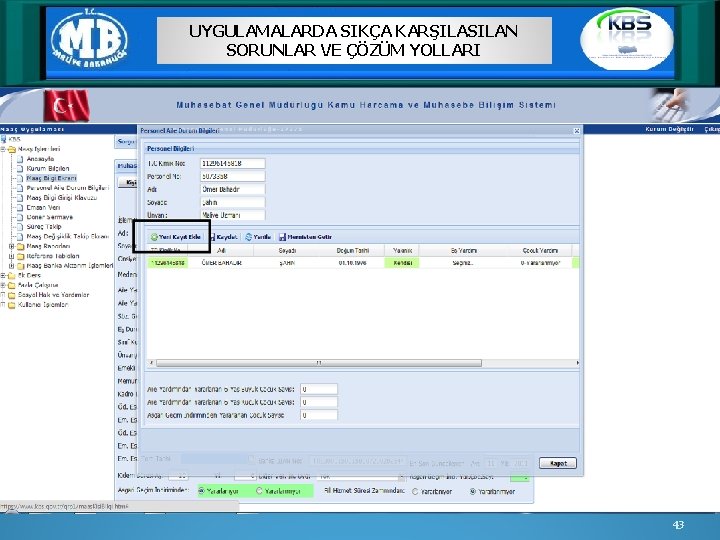Open Maaş Bilgi Ekranı in tree
The height and width of the screenshot is (540, 720).
(51, 178)
